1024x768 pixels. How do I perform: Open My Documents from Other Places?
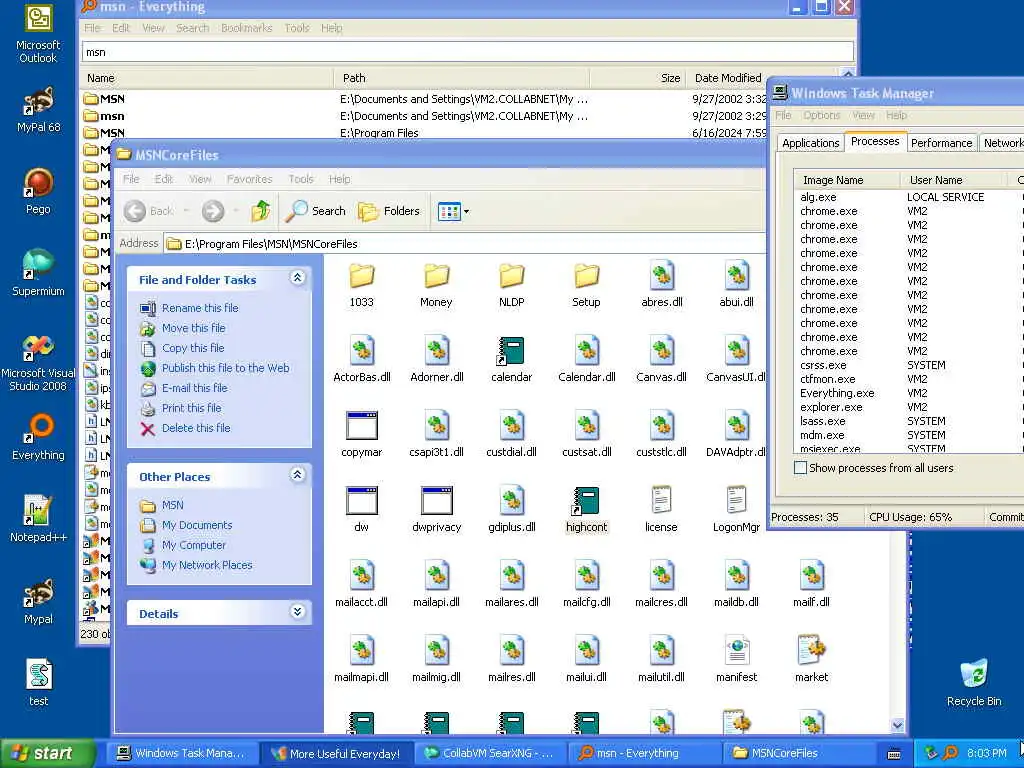coord(197,525)
